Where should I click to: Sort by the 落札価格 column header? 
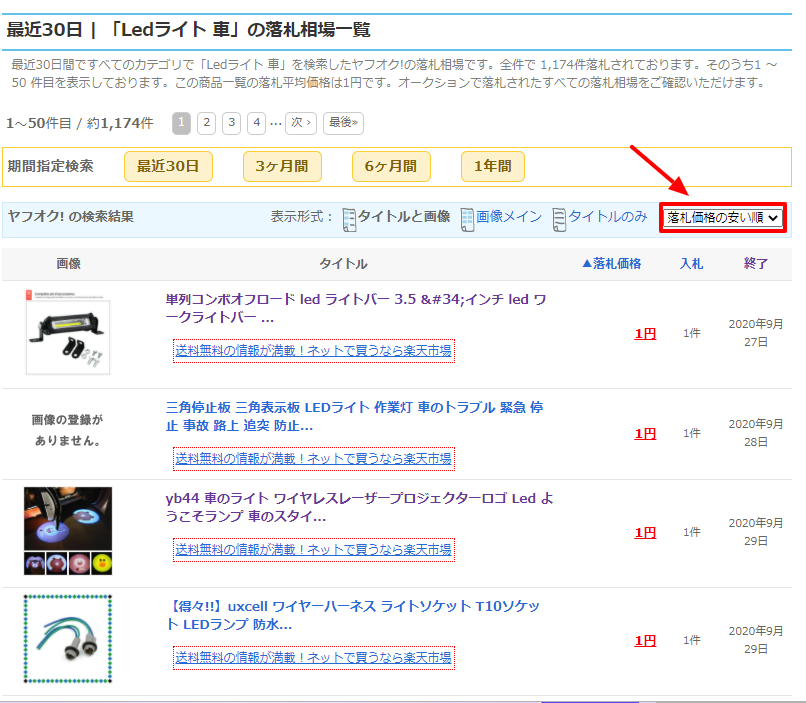[612, 264]
